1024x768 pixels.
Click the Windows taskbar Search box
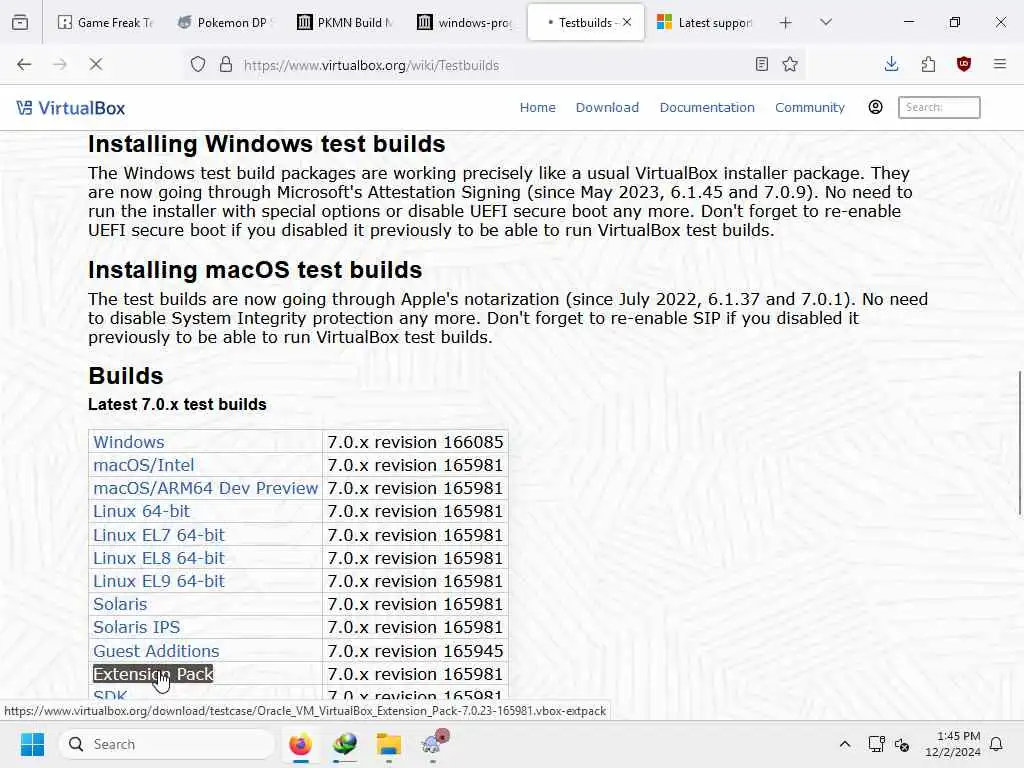167,744
